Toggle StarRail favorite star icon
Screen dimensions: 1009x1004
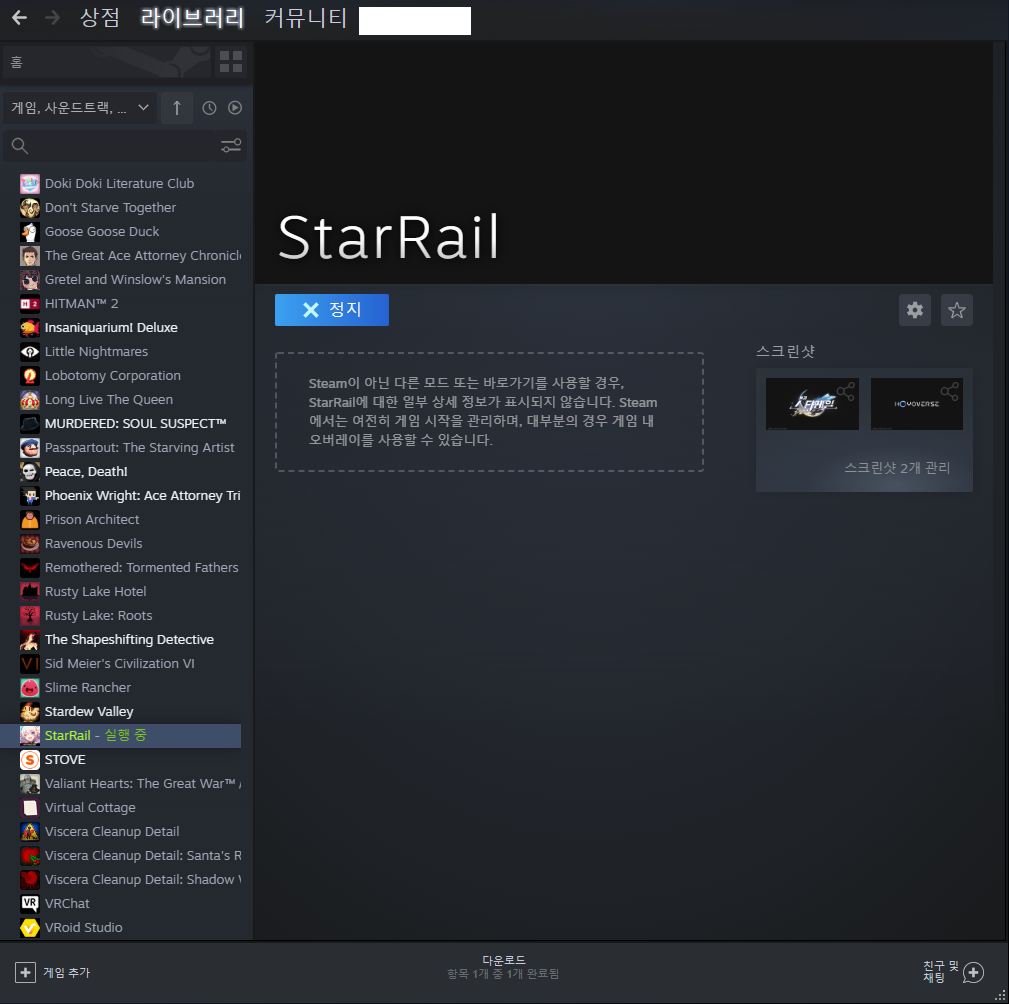(x=957, y=310)
